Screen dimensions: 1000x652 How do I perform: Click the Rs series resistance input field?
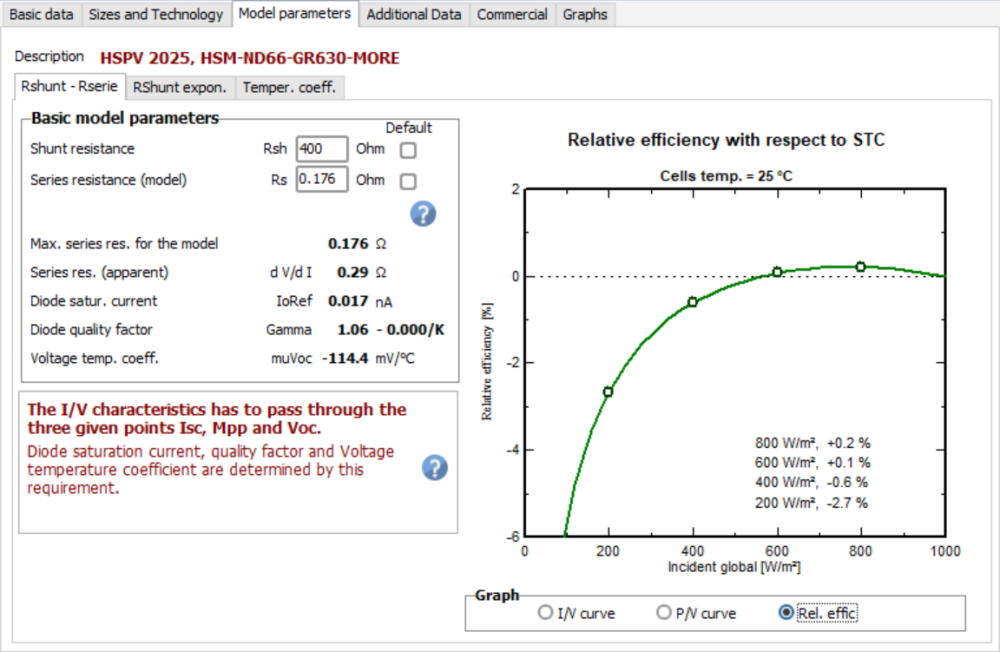(x=322, y=180)
